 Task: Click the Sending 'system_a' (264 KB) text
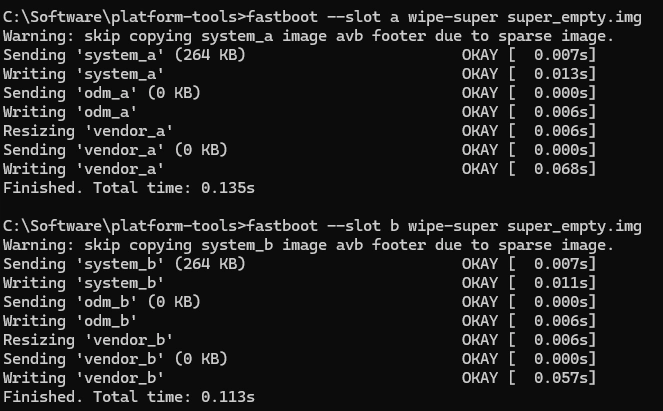click(124, 55)
